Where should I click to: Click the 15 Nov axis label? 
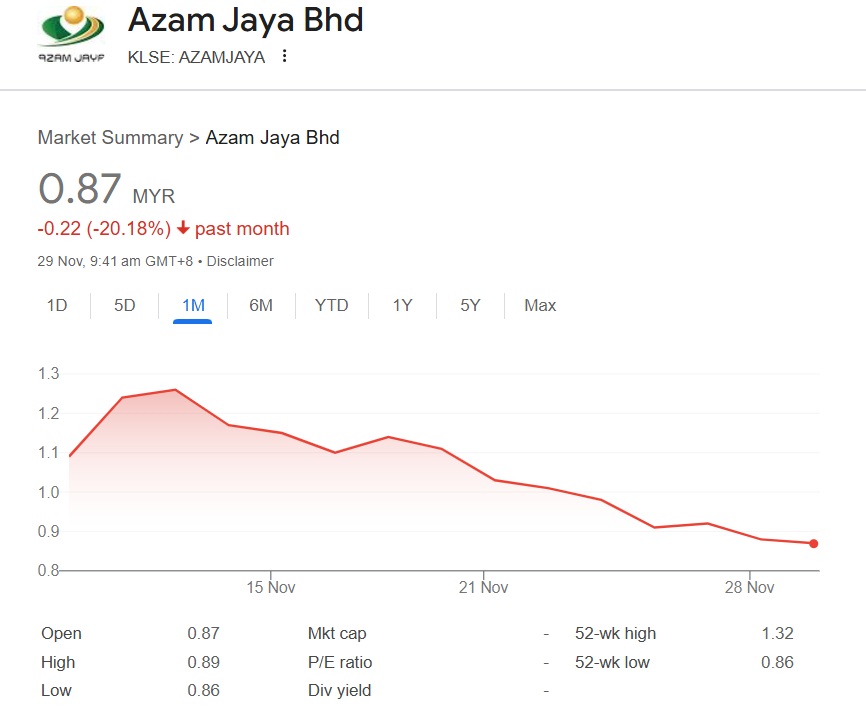pos(270,587)
